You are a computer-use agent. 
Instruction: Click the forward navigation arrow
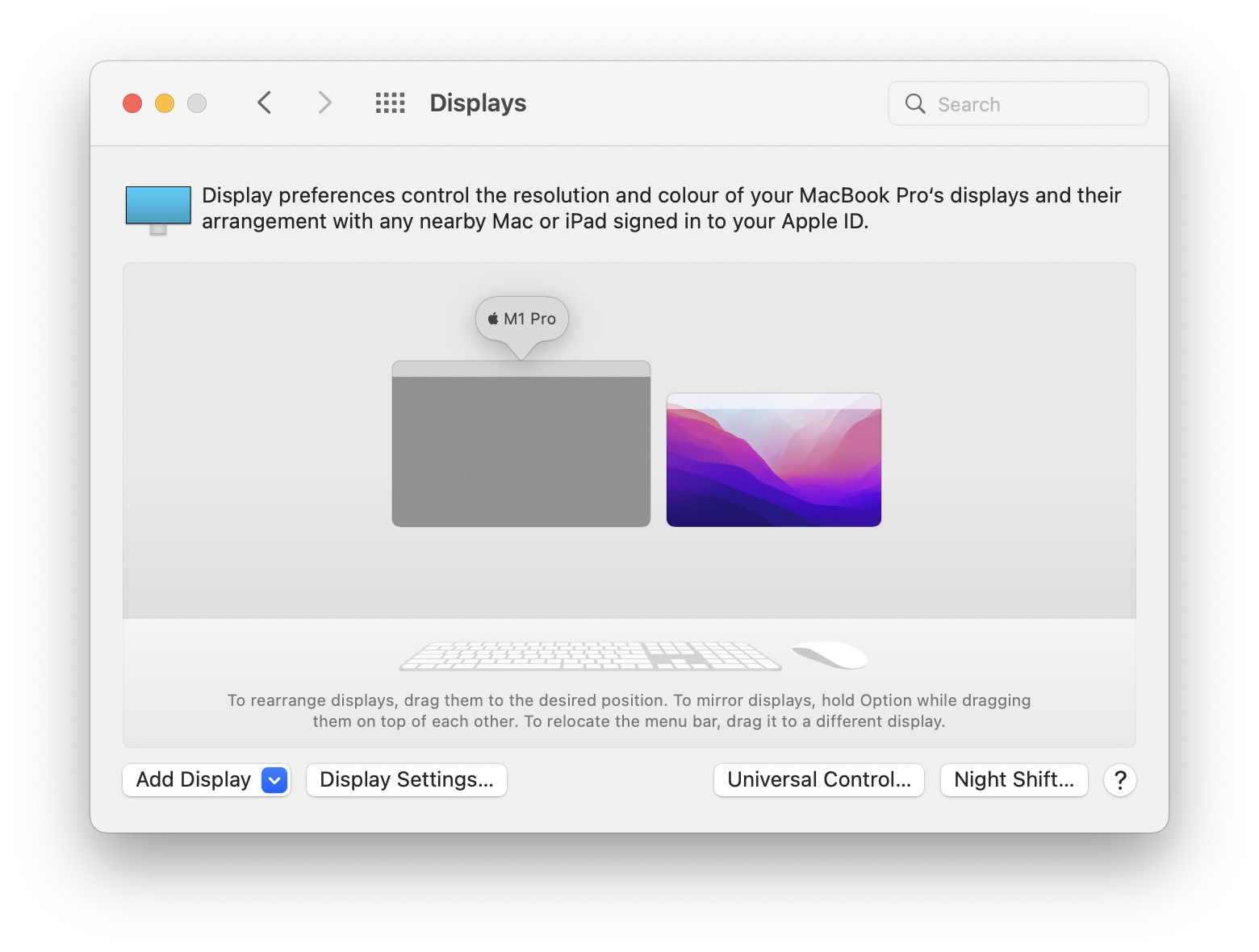(324, 102)
